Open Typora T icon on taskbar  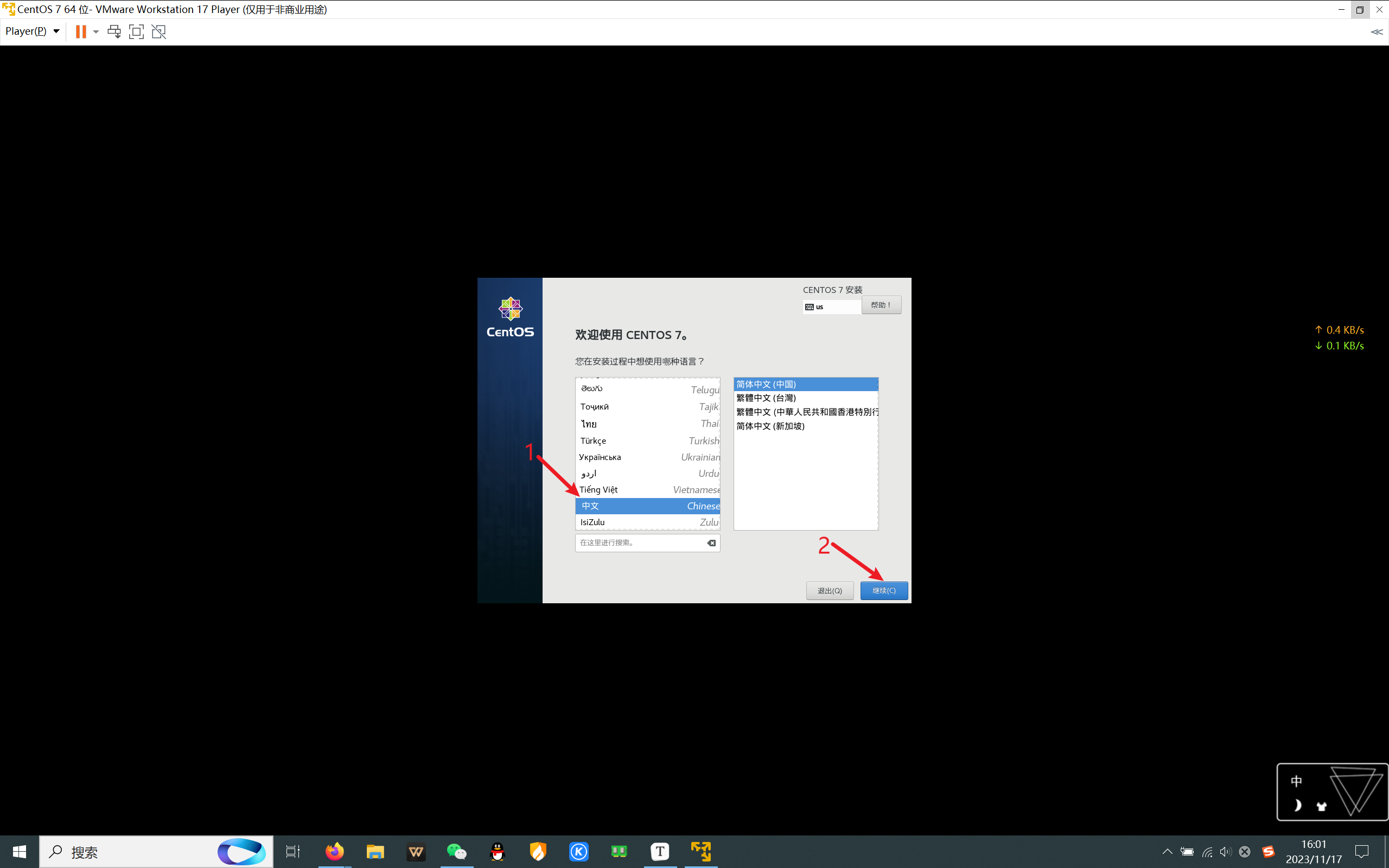(660, 852)
